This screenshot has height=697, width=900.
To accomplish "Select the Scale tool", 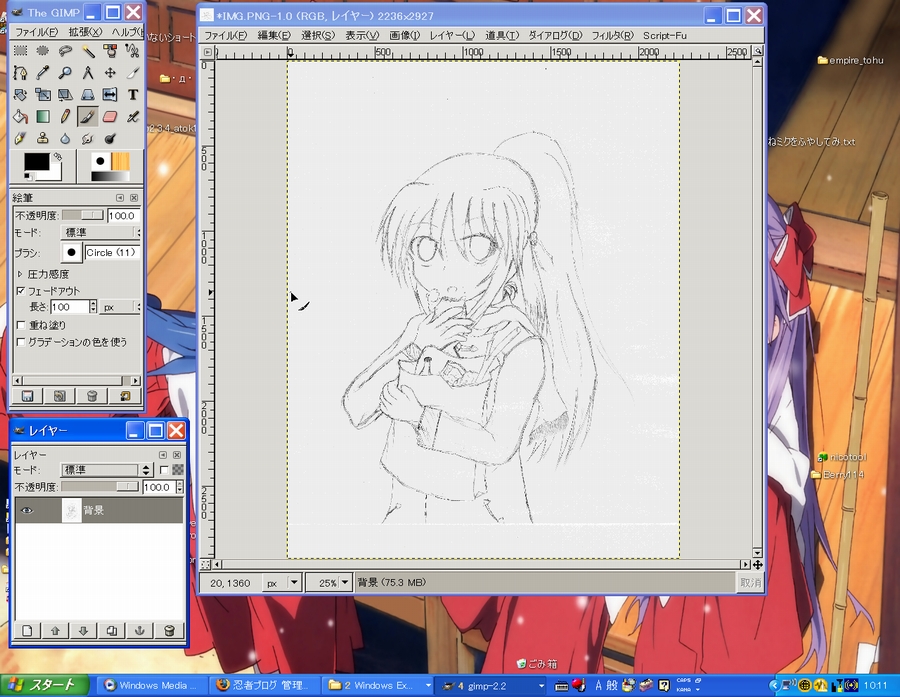I will [x=42, y=95].
